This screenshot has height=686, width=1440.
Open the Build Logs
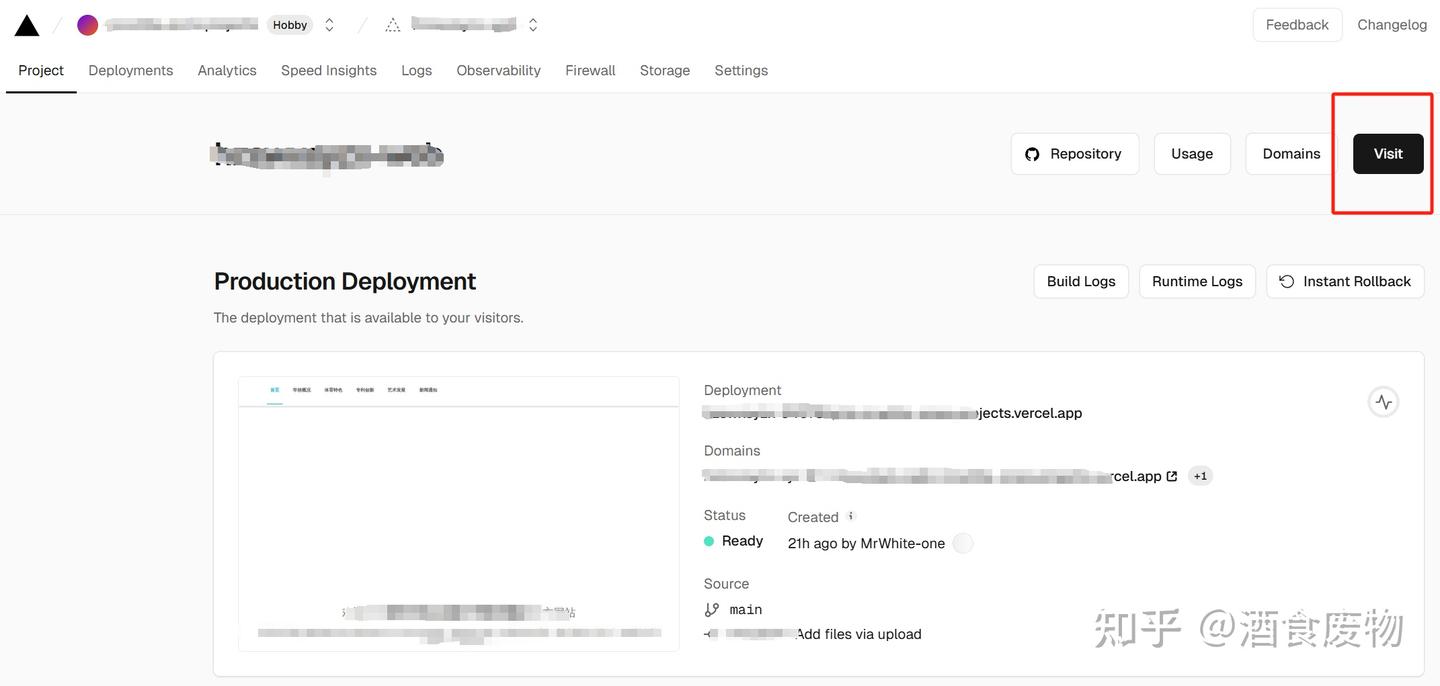(x=1080, y=281)
